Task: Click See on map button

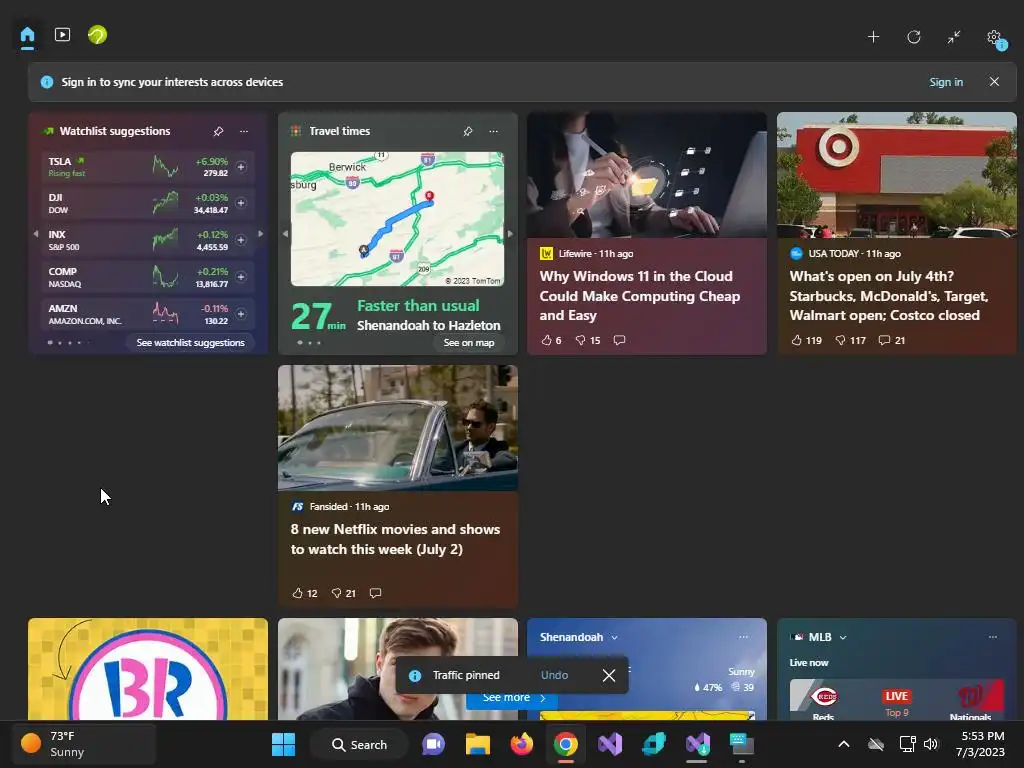Action: pos(468,343)
